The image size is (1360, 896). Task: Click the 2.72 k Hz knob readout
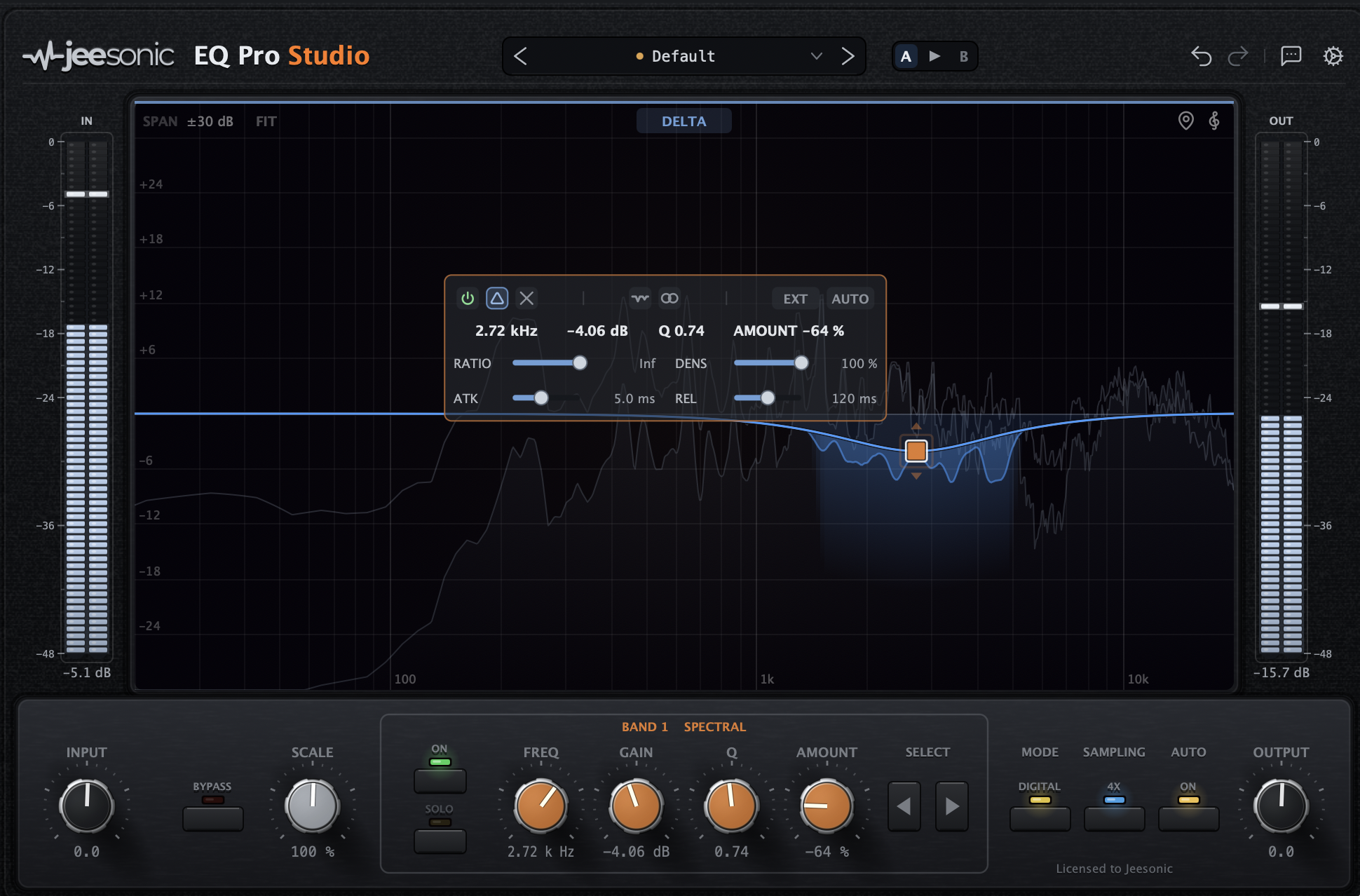point(540,852)
